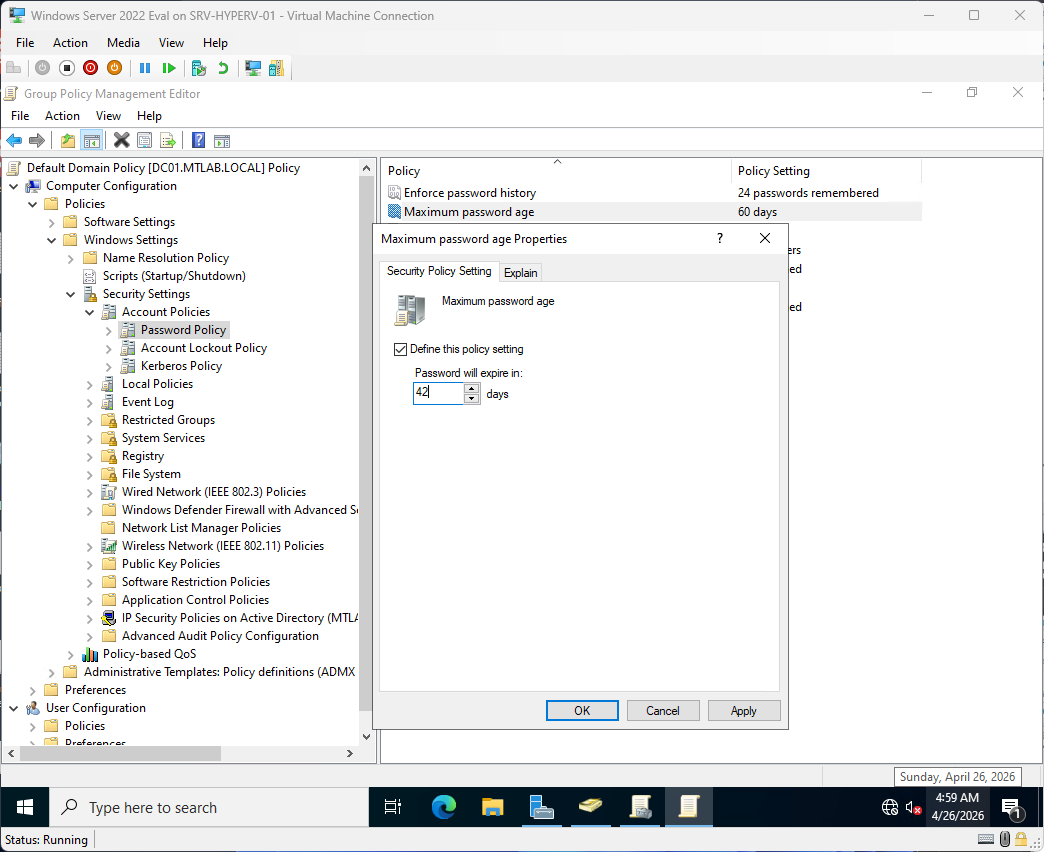The width and height of the screenshot is (1044, 852).
Task: Select the Event Log tree item
Action: pyautogui.click(x=147, y=402)
